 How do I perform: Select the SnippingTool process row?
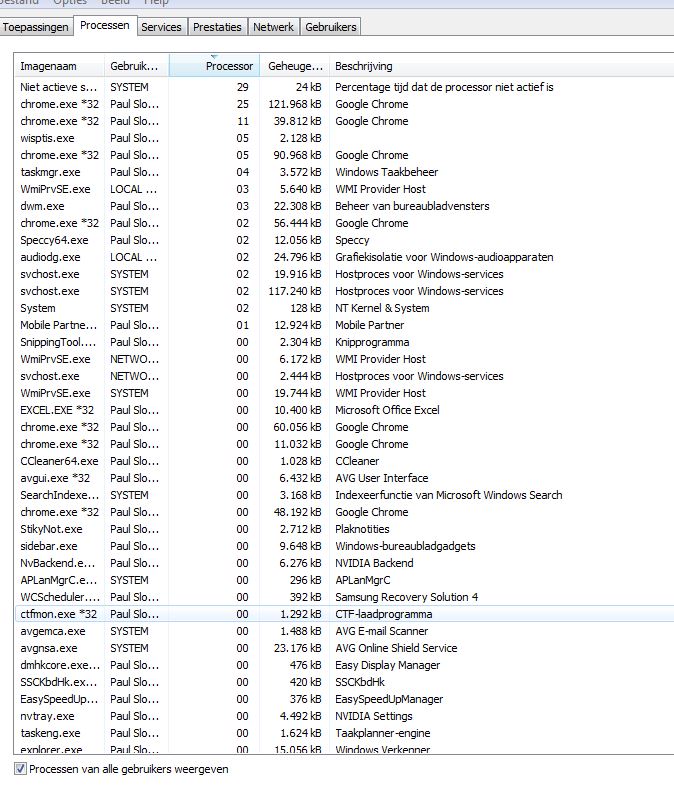(x=344, y=342)
